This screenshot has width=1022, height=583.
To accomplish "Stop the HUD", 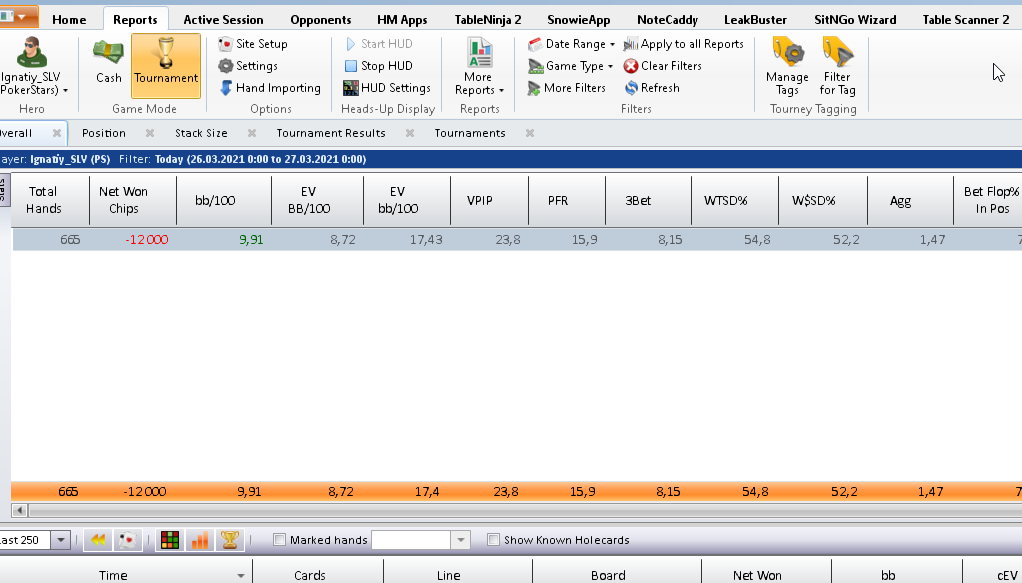I will click(378, 66).
